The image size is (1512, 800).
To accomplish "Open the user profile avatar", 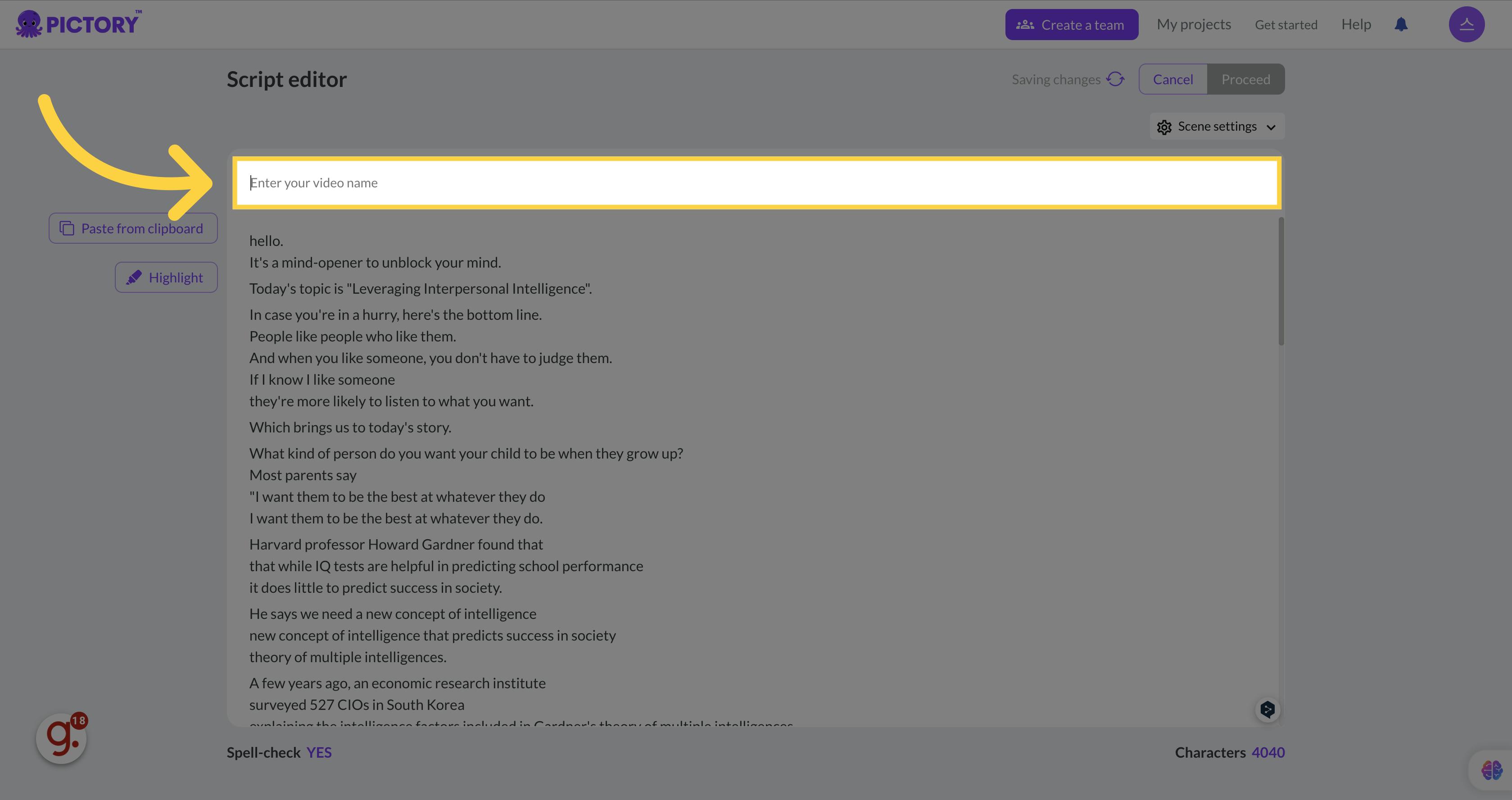I will 1466,24.
